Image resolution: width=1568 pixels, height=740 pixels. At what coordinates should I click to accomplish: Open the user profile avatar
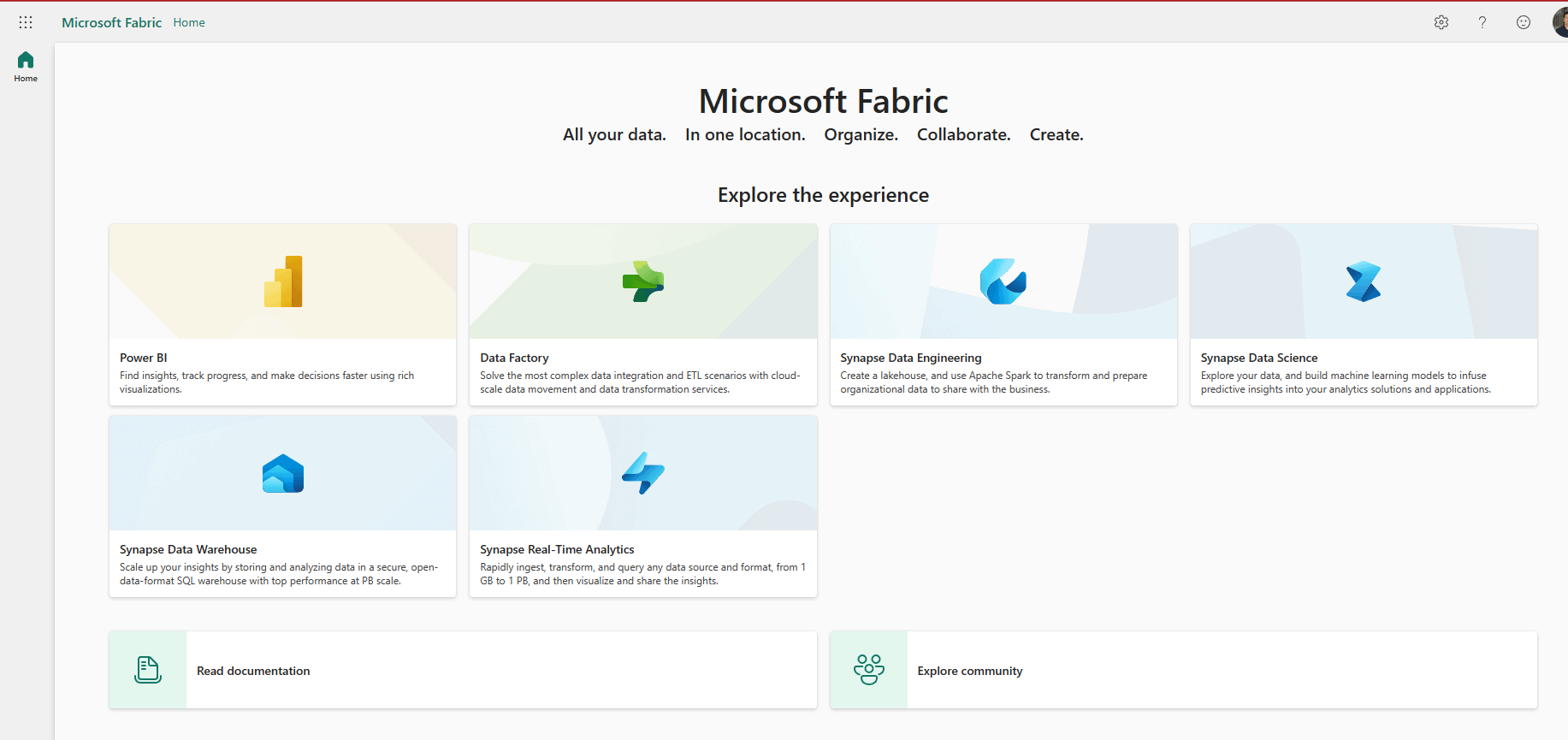click(x=1560, y=22)
